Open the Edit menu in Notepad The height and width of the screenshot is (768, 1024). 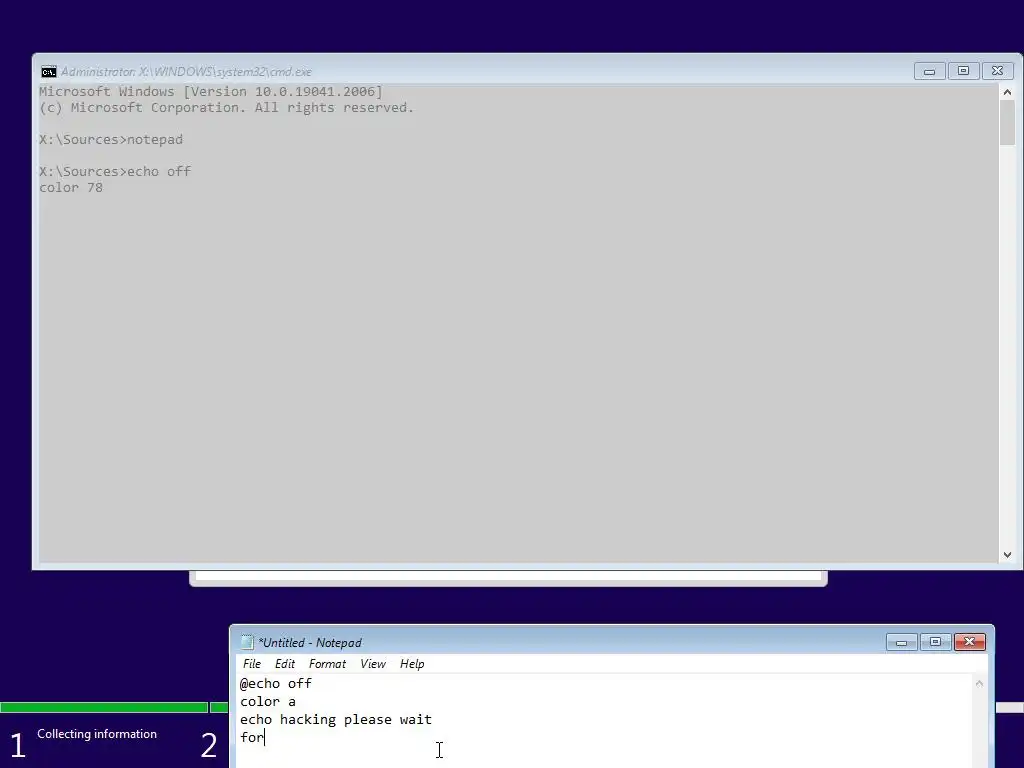[285, 664]
